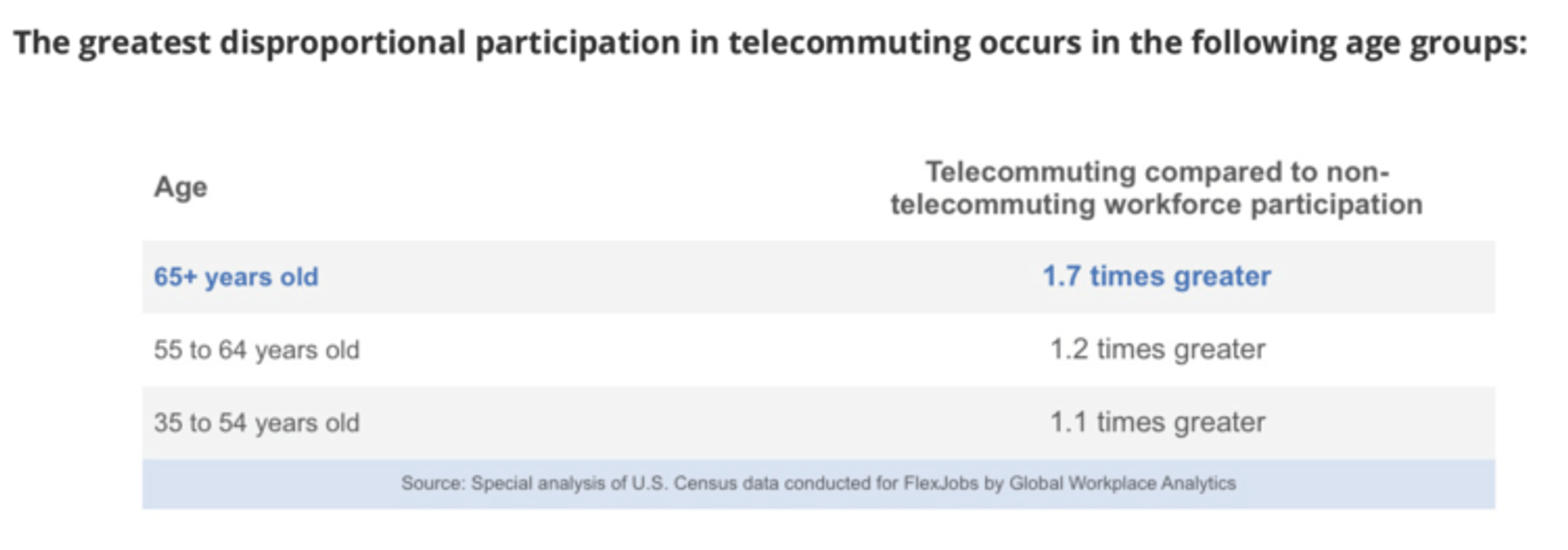Click the word FlexJobs in source line
1568x550 pixels.
point(940,483)
